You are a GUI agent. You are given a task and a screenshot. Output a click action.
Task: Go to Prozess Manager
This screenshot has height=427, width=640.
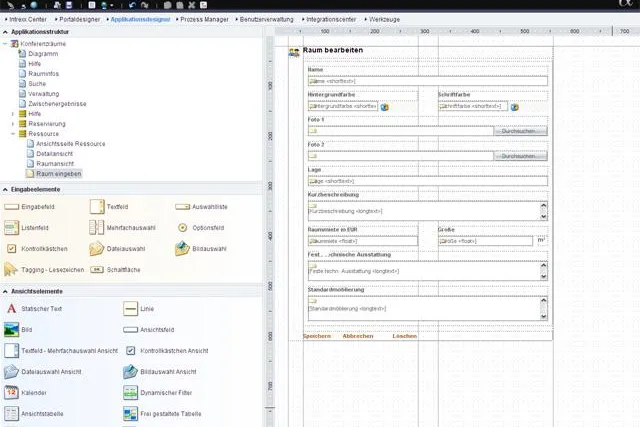(x=202, y=19)
